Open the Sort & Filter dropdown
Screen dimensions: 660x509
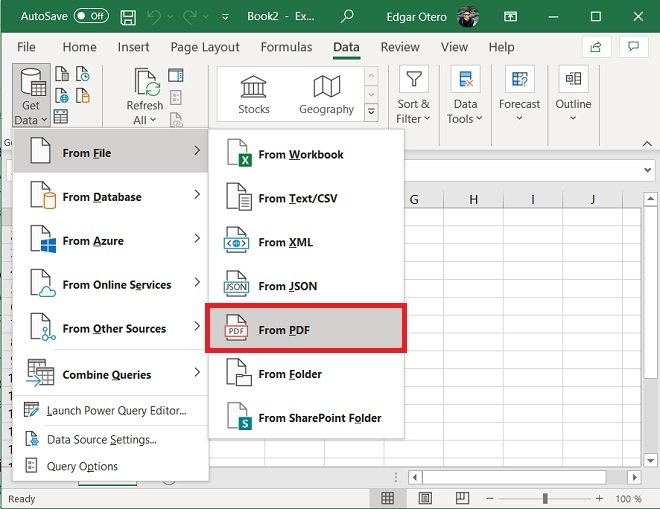point(413,96)
